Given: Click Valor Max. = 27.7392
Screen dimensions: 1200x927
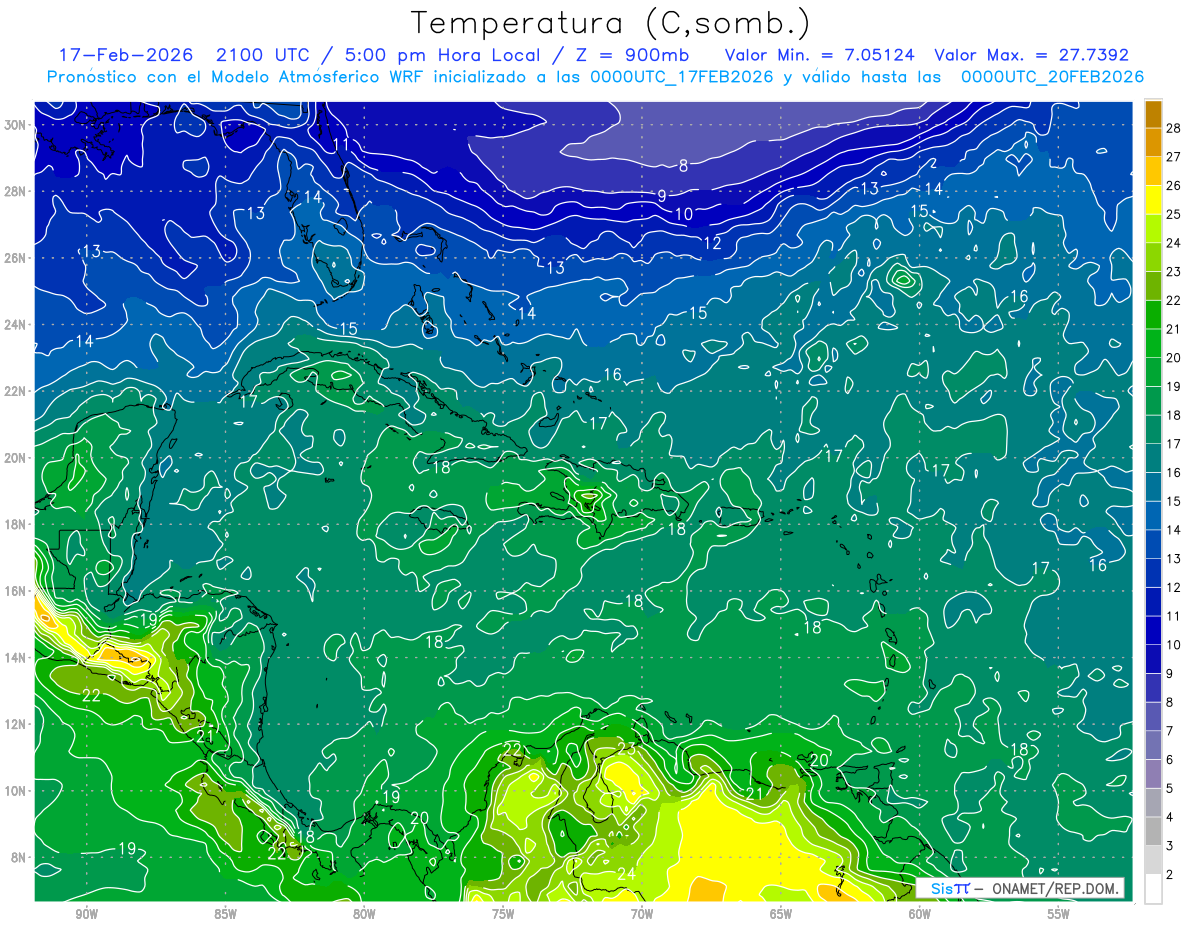Looking at the screenshot, I should (x=1031, y=55).
